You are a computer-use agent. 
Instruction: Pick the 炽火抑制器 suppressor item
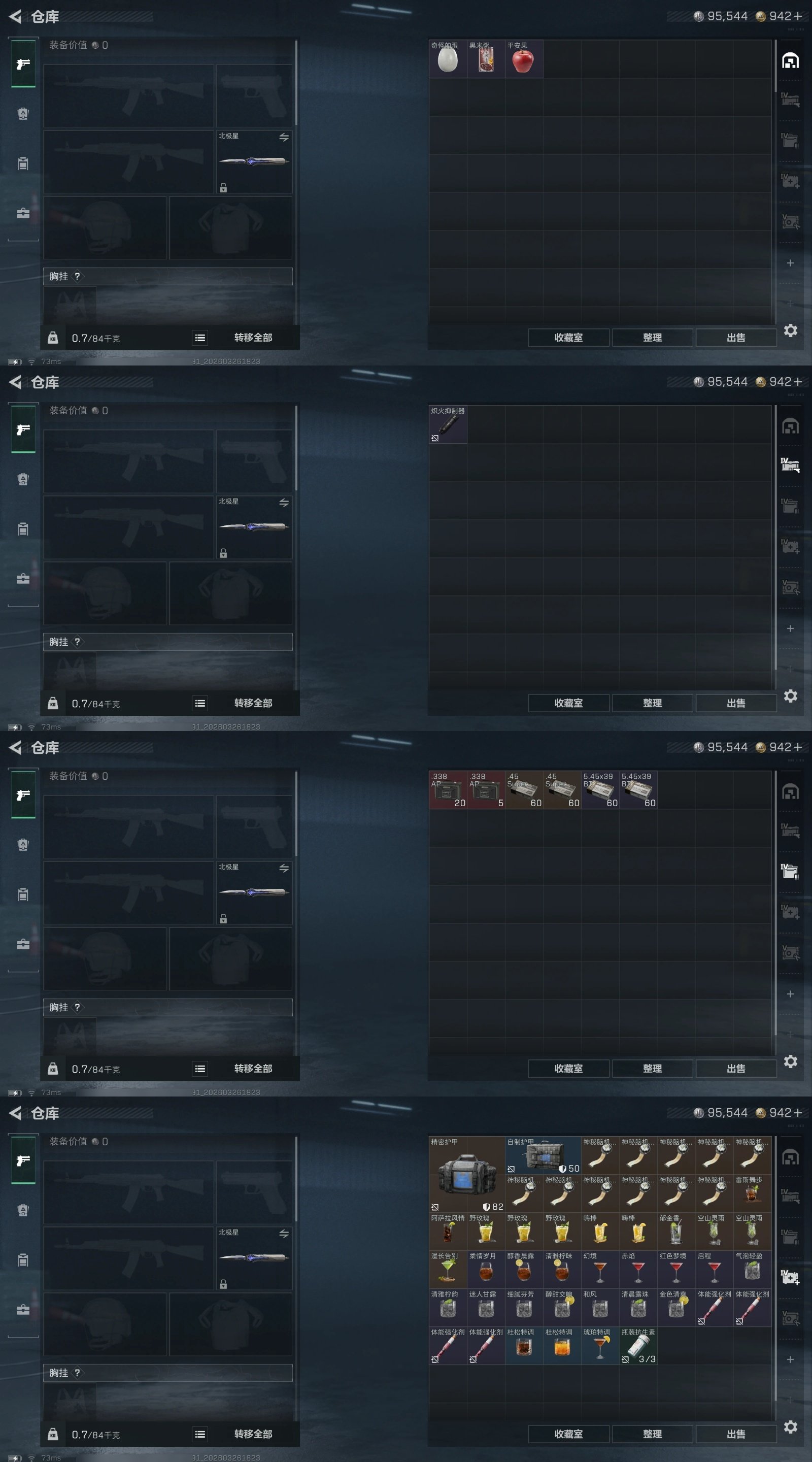pyautogui.click(x=448, y=424)
